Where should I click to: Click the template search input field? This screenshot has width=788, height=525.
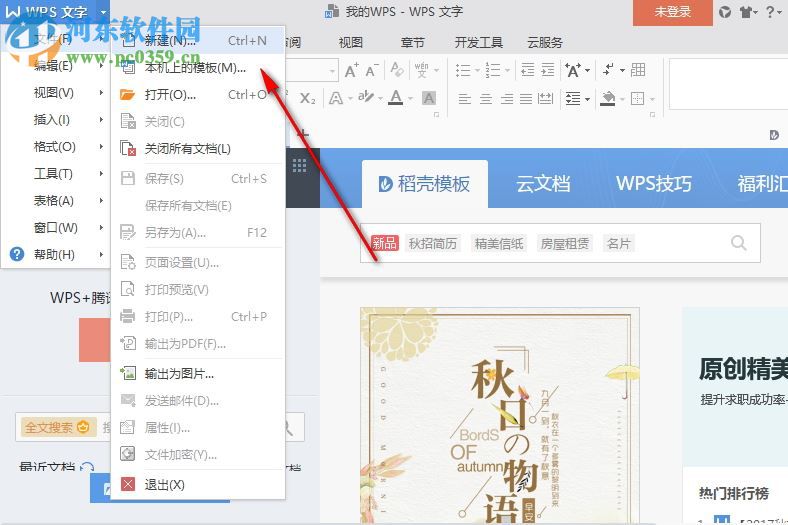[560, 243]
